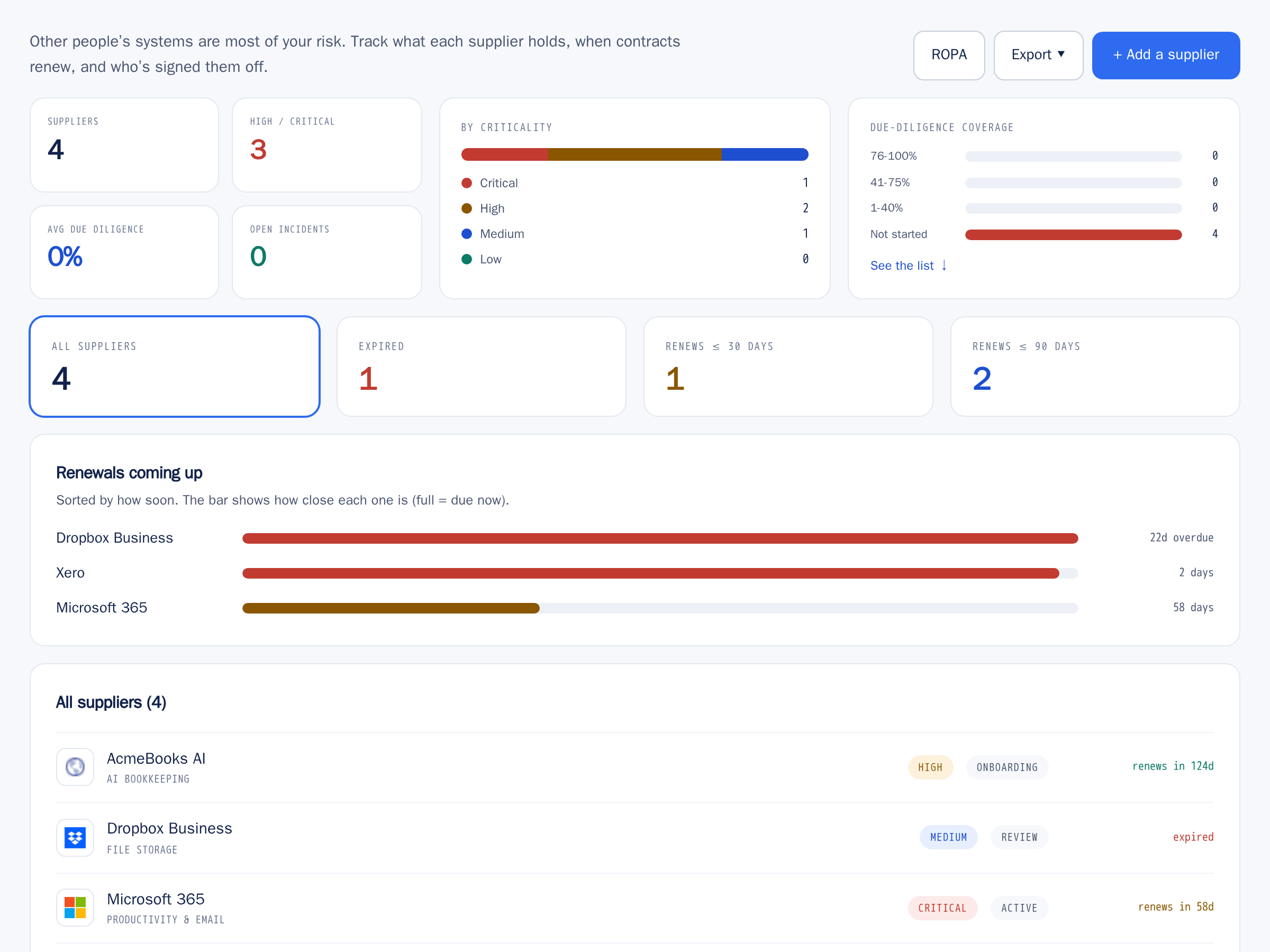The height and width of the screenshot is (952, 1270).
Task: Click the Avg Due Diligence card
Action: coord(124,252)
